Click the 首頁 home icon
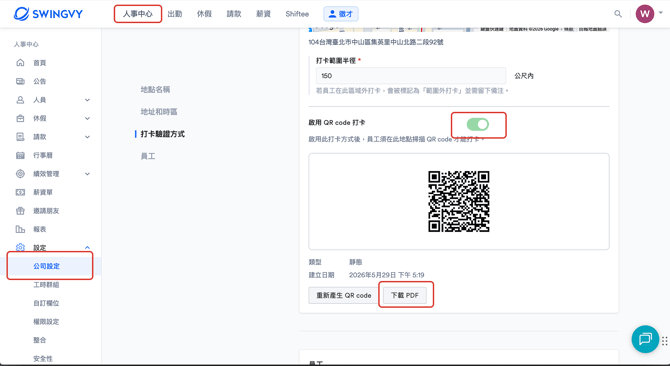Image resolution: width=670 pixels, height=366 pixels. pyautogui.click(x=20, y=63)
